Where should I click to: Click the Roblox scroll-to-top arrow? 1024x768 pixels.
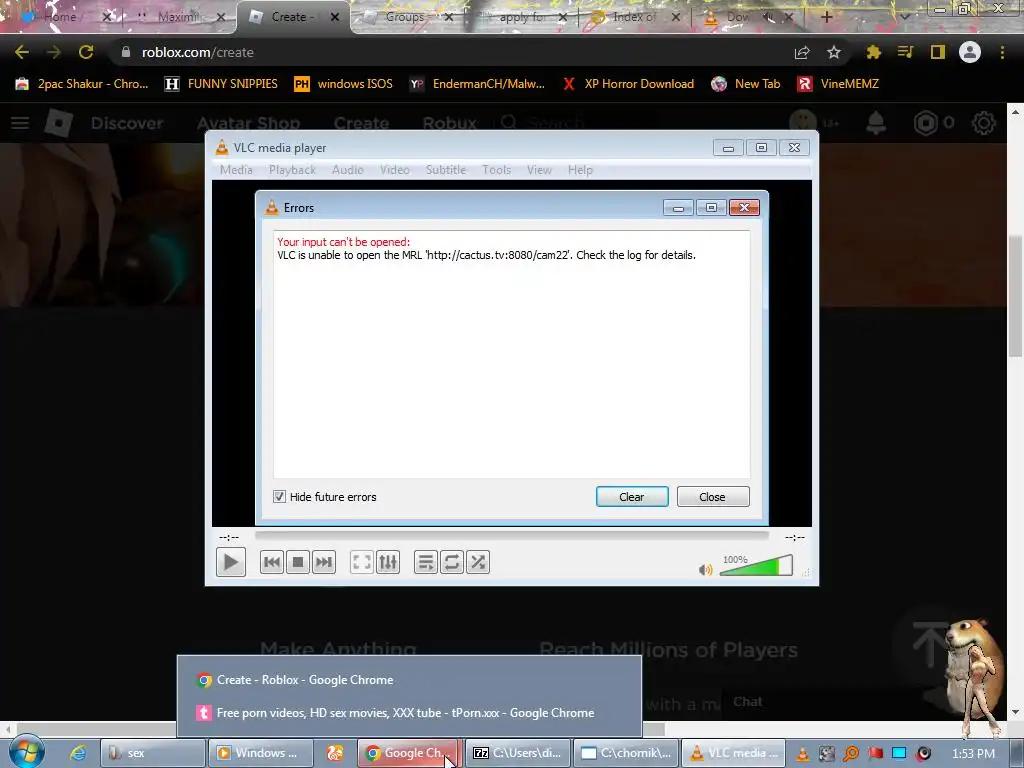click(x=931, y=645)
